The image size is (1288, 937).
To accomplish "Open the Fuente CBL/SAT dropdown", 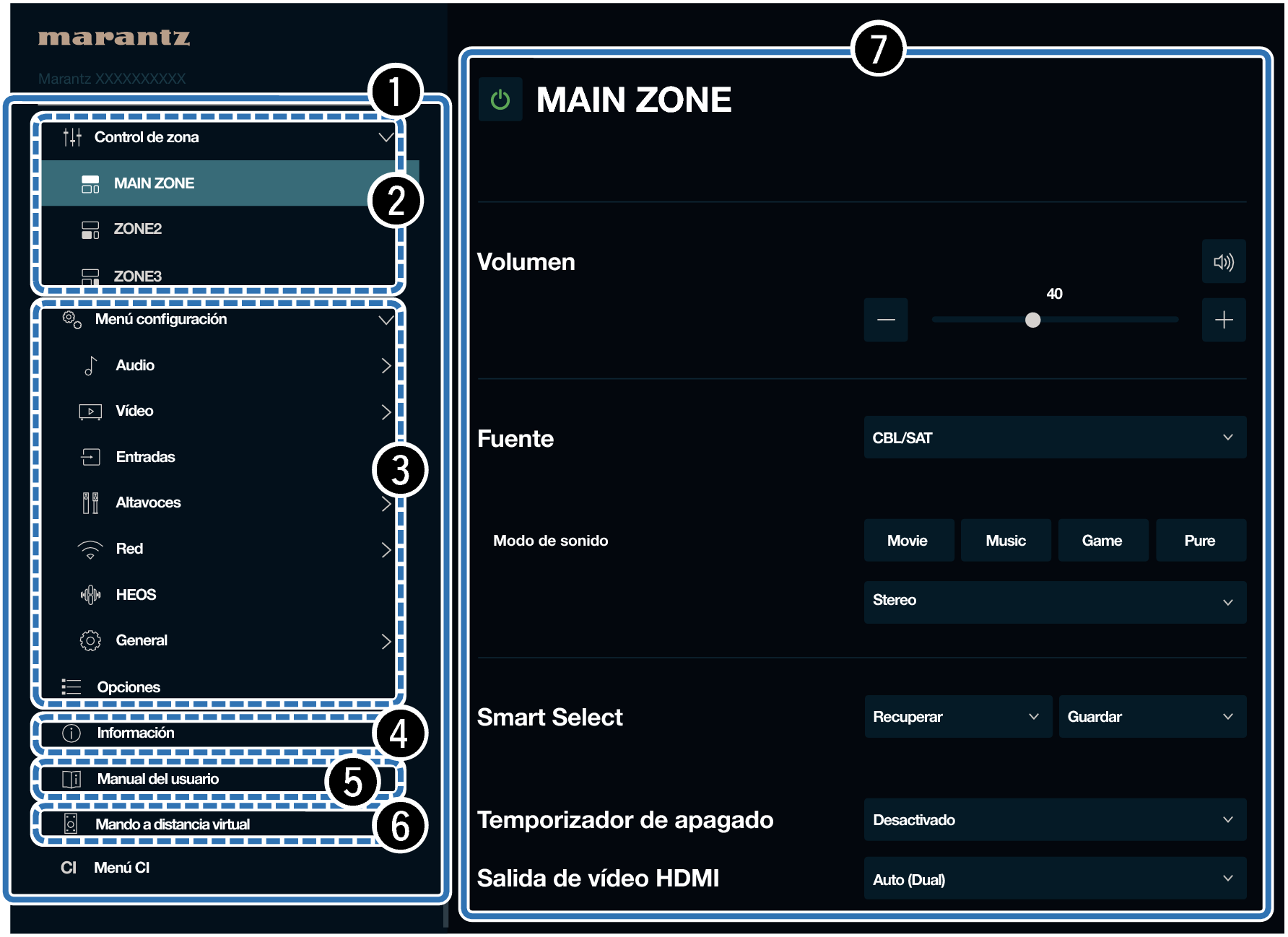I will click(x=1055, y=437).
